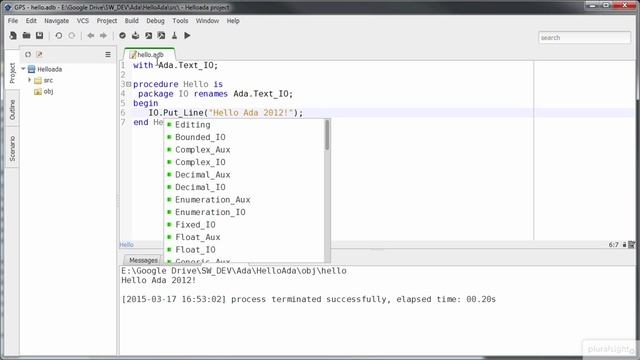This screenshot has height=360, width=640.
Task: Choose Enumeration_IO in the completion list
Action: pyautogui.click(x=244, y=212)
